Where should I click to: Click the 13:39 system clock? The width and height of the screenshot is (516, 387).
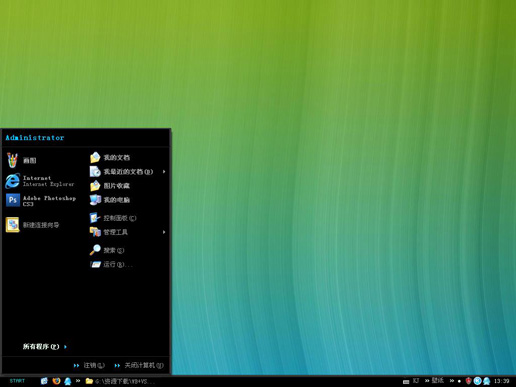pyautogui.click(x=502, y=381)
